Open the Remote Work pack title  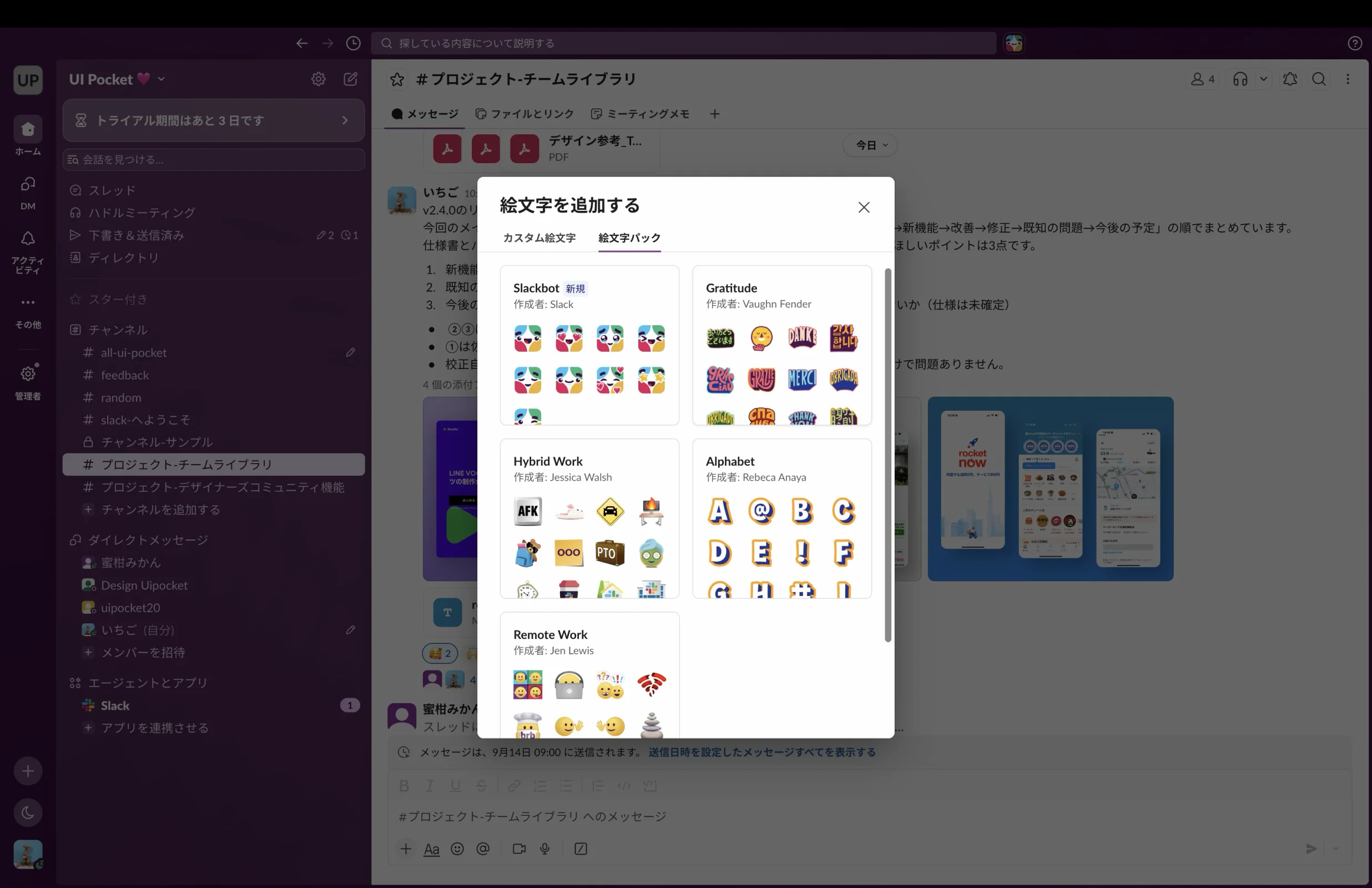pyautogui.click(x=550, y=634)
